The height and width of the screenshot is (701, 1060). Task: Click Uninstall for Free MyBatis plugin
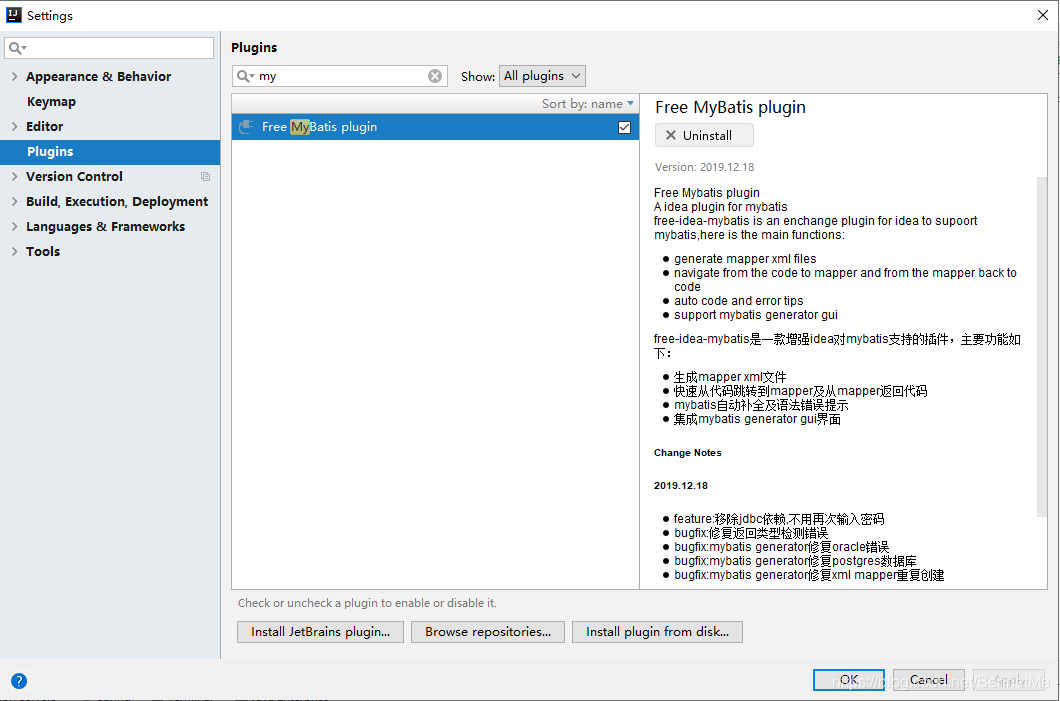tap(704, 135)
